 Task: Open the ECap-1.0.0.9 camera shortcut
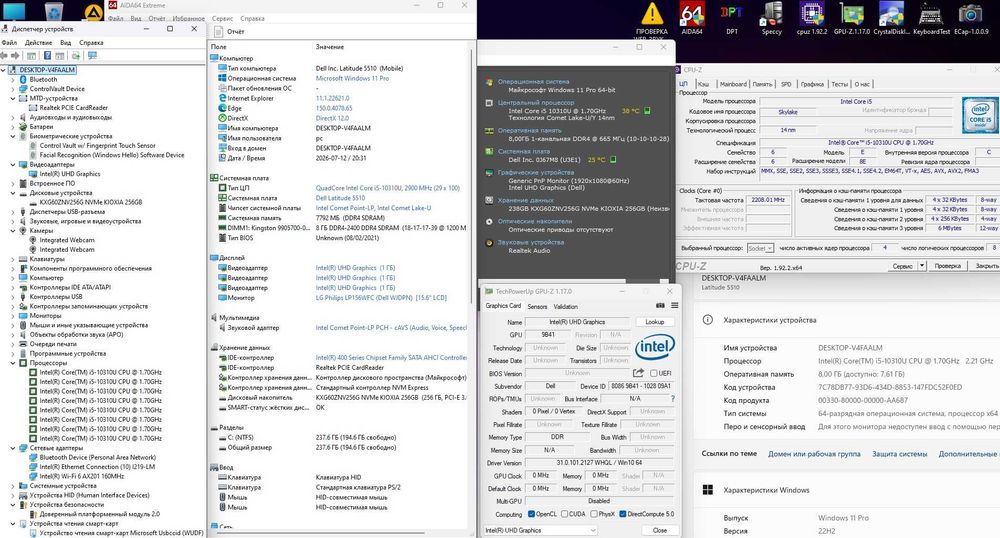(x=971, y=18)
